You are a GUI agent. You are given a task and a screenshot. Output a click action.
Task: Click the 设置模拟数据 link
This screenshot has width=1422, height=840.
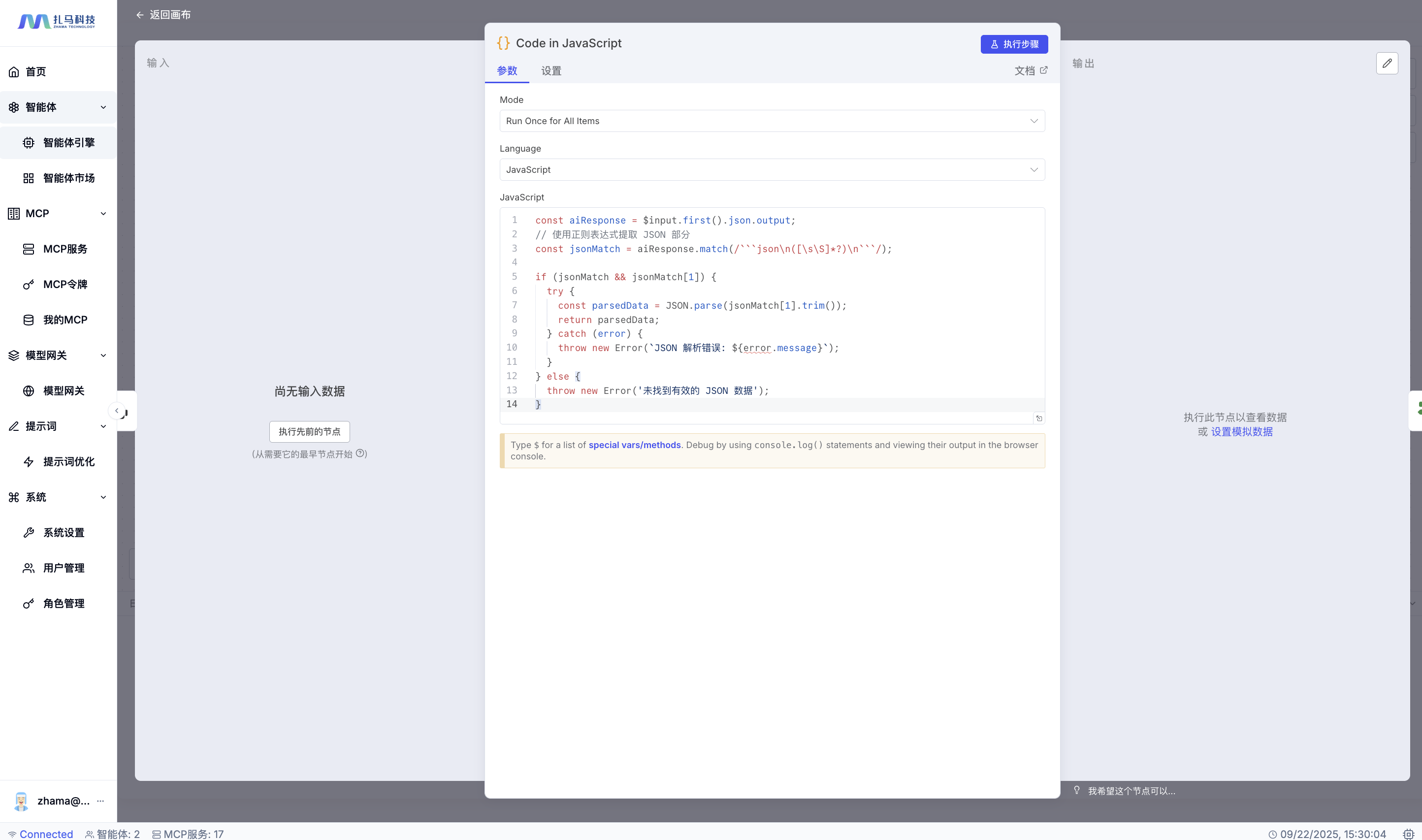tap(1241, 432)
